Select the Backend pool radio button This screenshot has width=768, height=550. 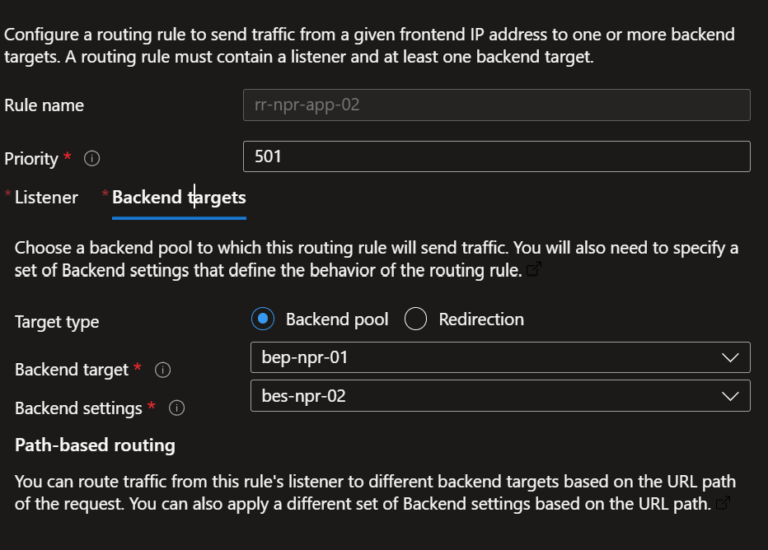263,319
